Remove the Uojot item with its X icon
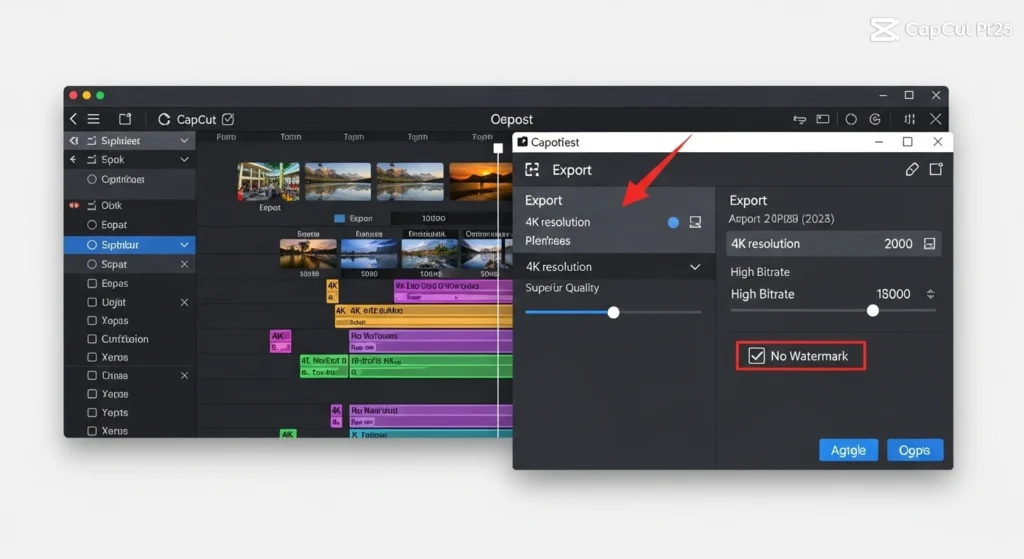The height and width of the screenshot is (559, 1024). pos(184,302)
